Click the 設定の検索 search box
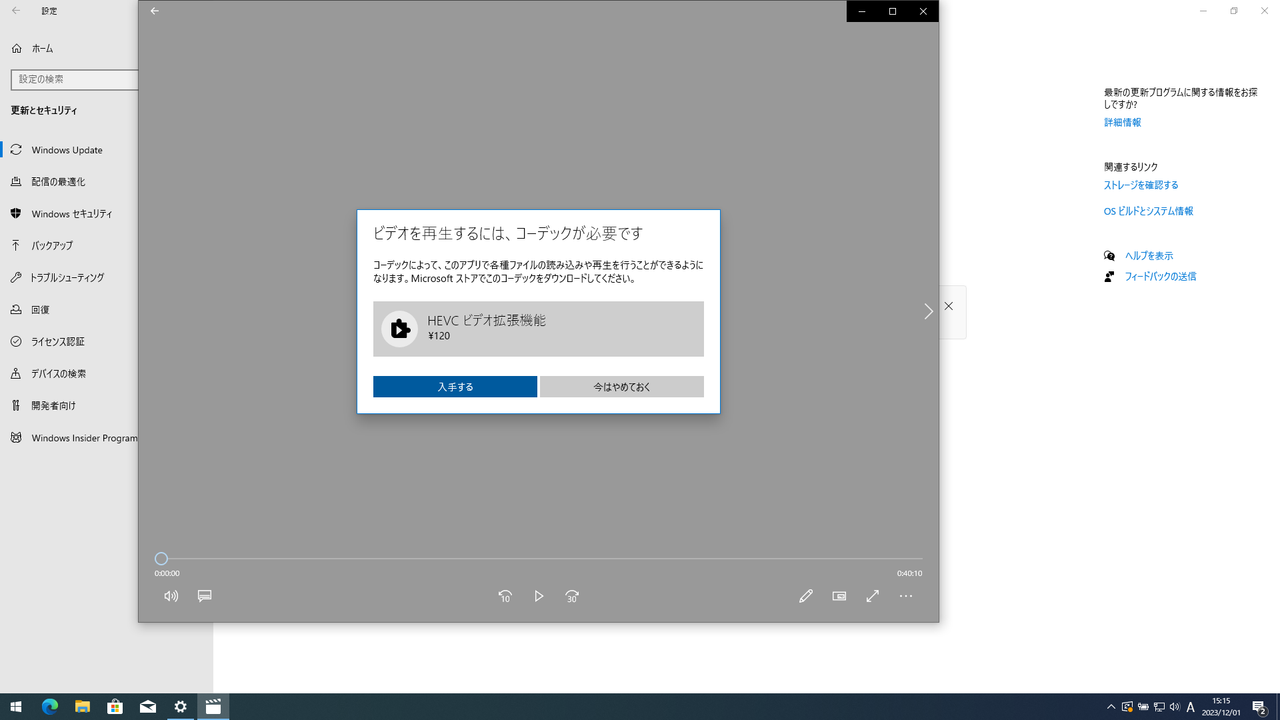Screen dimensions: 1280x720 (75, 79)
